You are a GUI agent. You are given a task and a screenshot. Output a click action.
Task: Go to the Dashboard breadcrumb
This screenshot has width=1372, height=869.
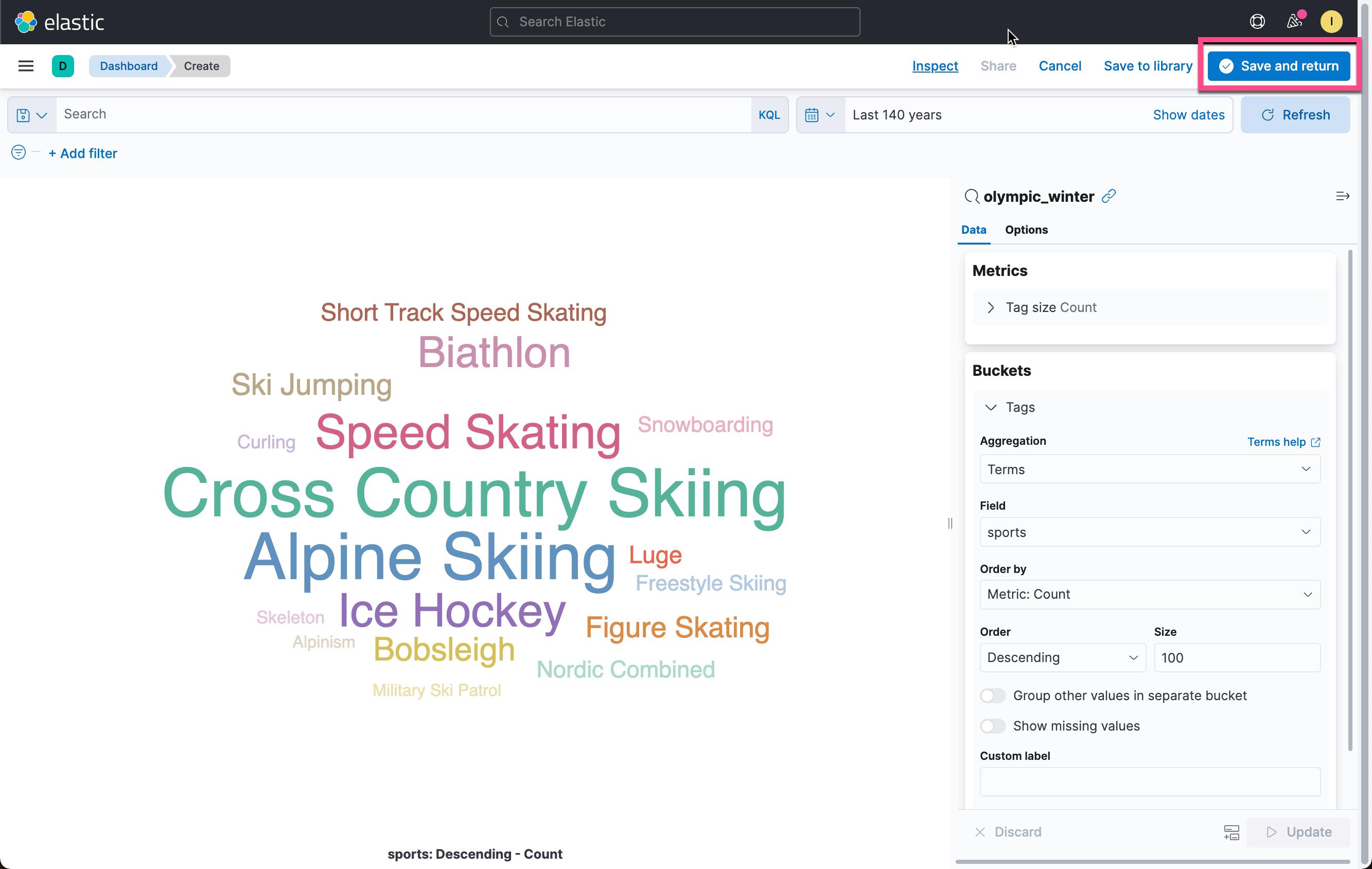point(129,66)
